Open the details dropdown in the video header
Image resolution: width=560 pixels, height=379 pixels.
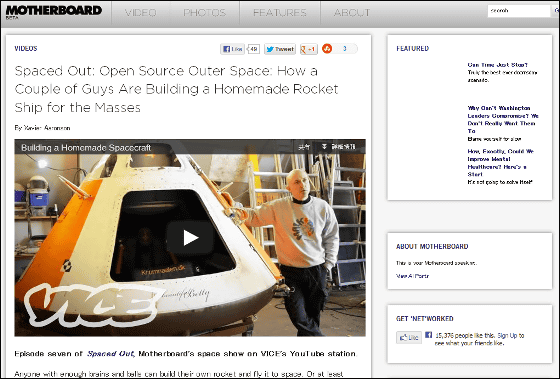(x=339, y=147)
